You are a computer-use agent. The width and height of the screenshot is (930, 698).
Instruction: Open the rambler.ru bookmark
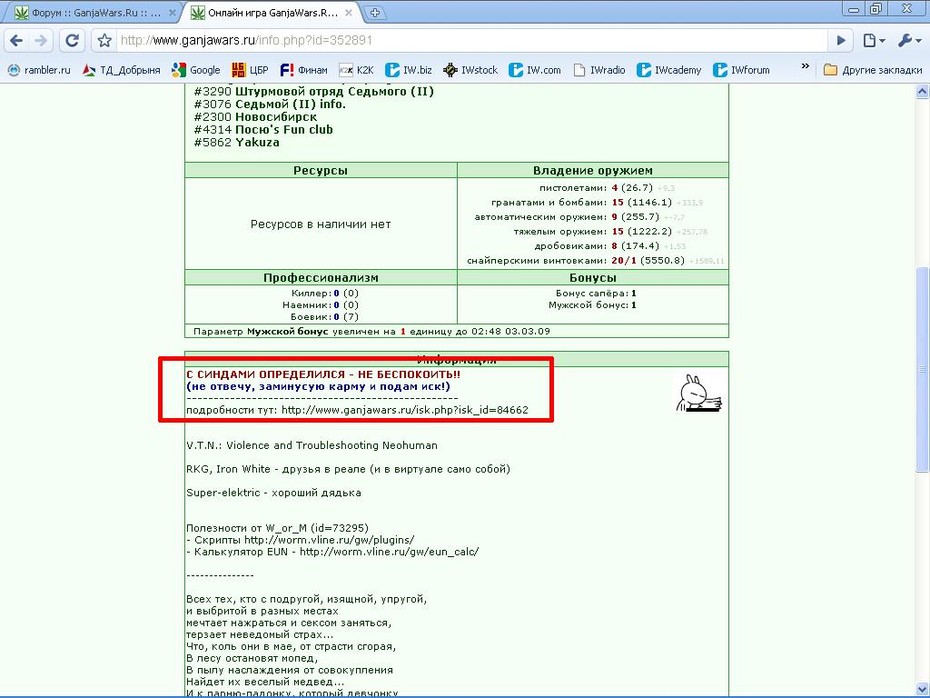point(39,70)
